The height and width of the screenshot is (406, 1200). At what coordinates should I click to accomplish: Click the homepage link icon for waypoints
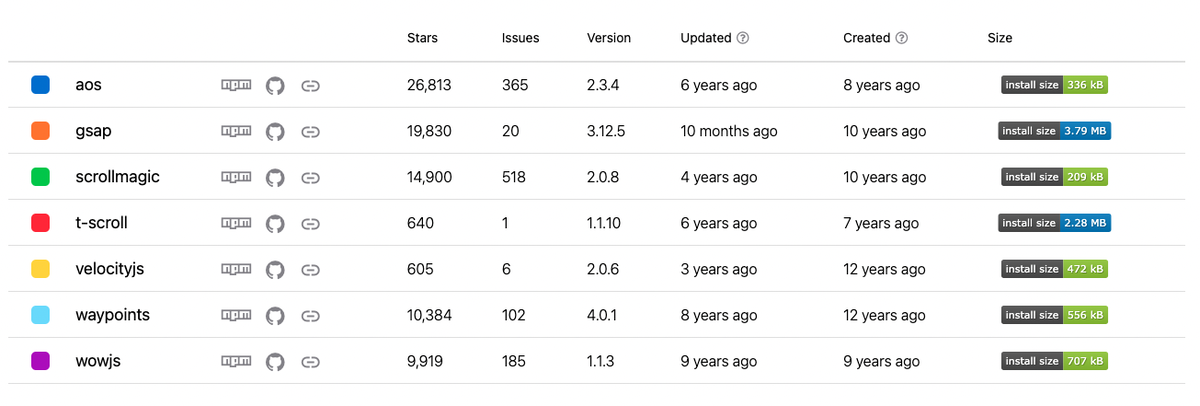(x=310, y=315)
